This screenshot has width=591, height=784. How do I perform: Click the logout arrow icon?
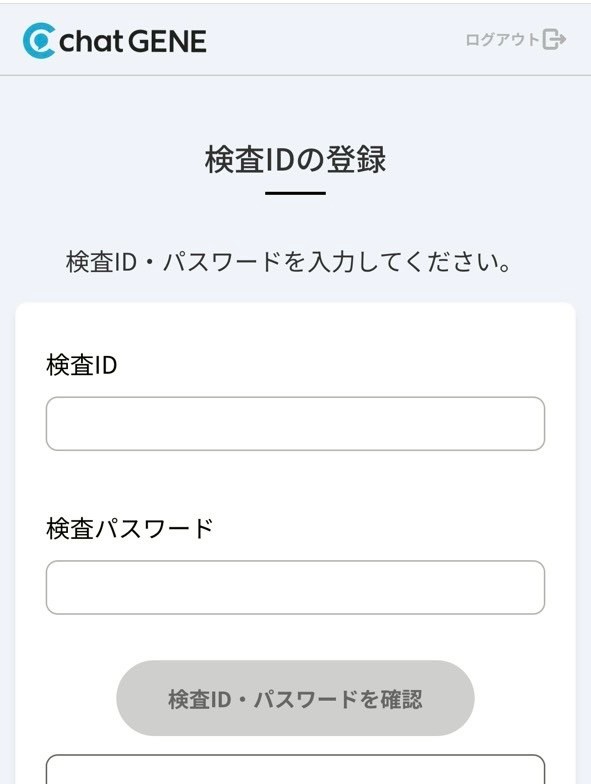tap(554, 40)
